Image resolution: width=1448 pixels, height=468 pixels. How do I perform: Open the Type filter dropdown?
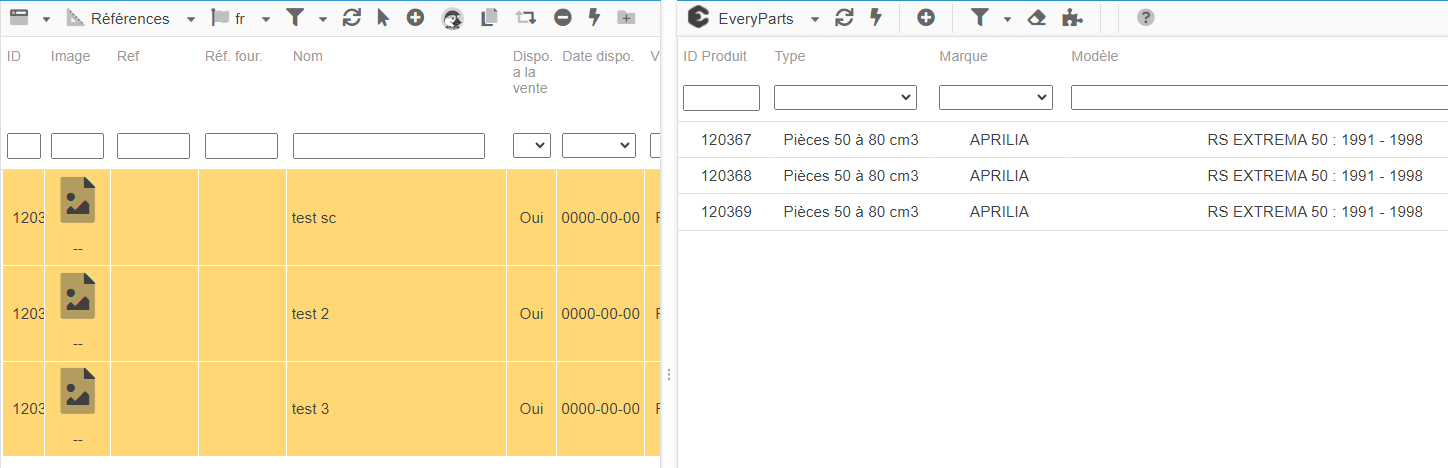[x=845, y=97]
